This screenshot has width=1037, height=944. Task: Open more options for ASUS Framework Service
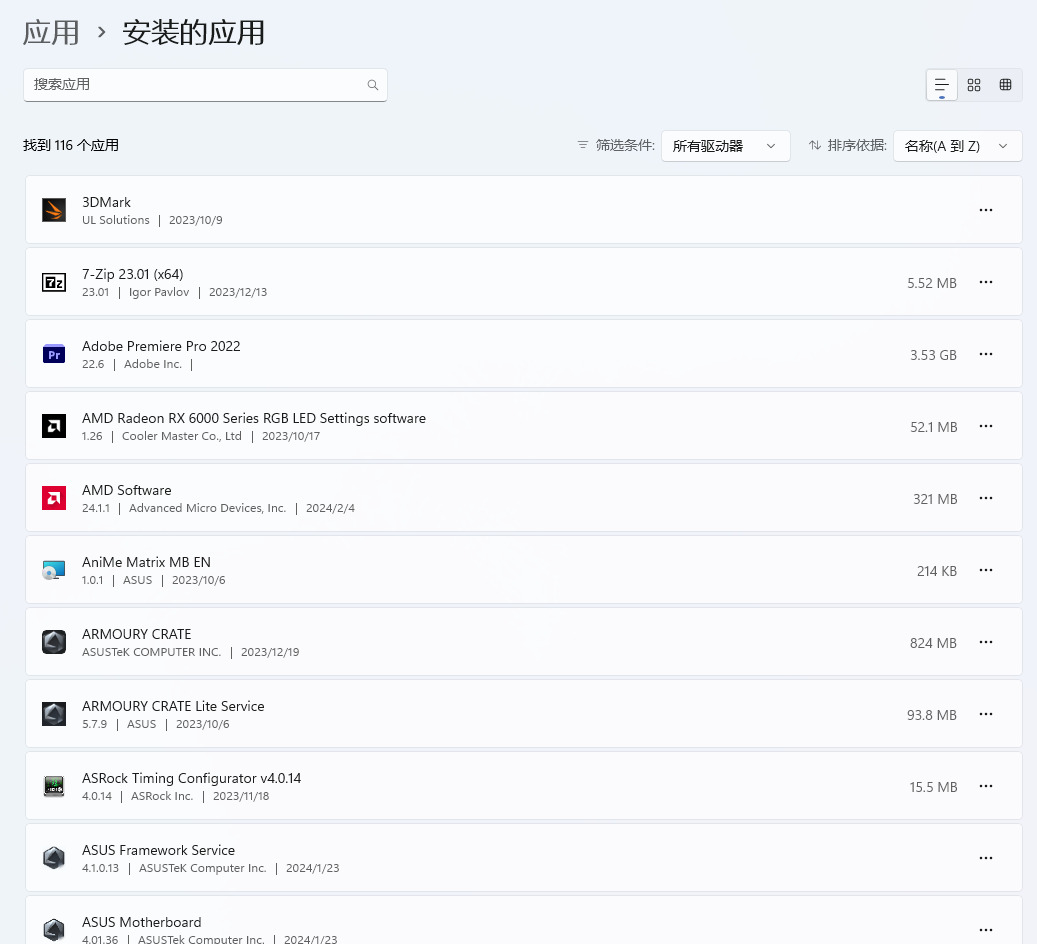click(x=986, y=859)
